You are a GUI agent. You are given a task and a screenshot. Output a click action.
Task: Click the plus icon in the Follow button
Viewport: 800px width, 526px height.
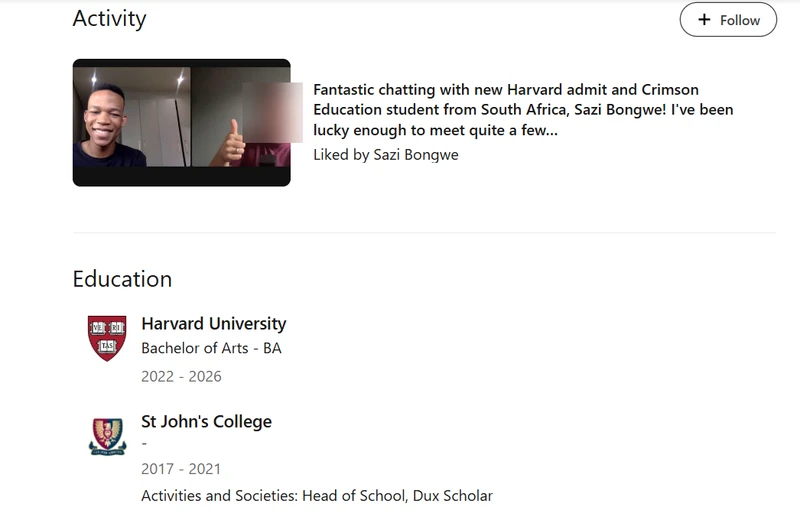704,20
